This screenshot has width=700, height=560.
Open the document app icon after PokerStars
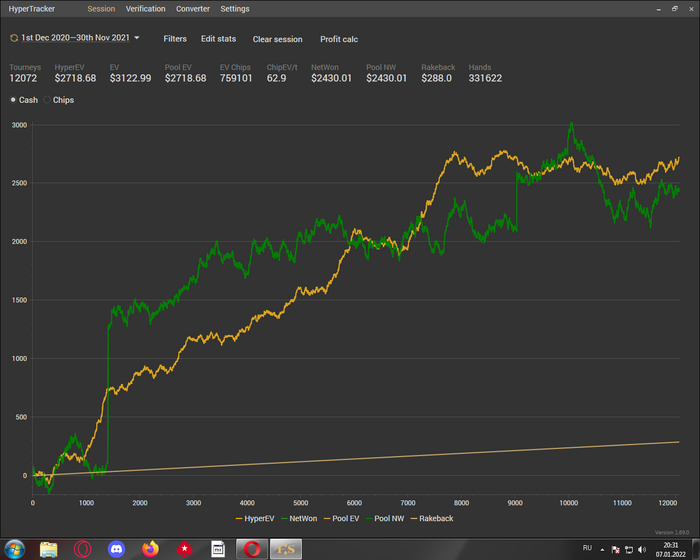[x=218, y=549]
